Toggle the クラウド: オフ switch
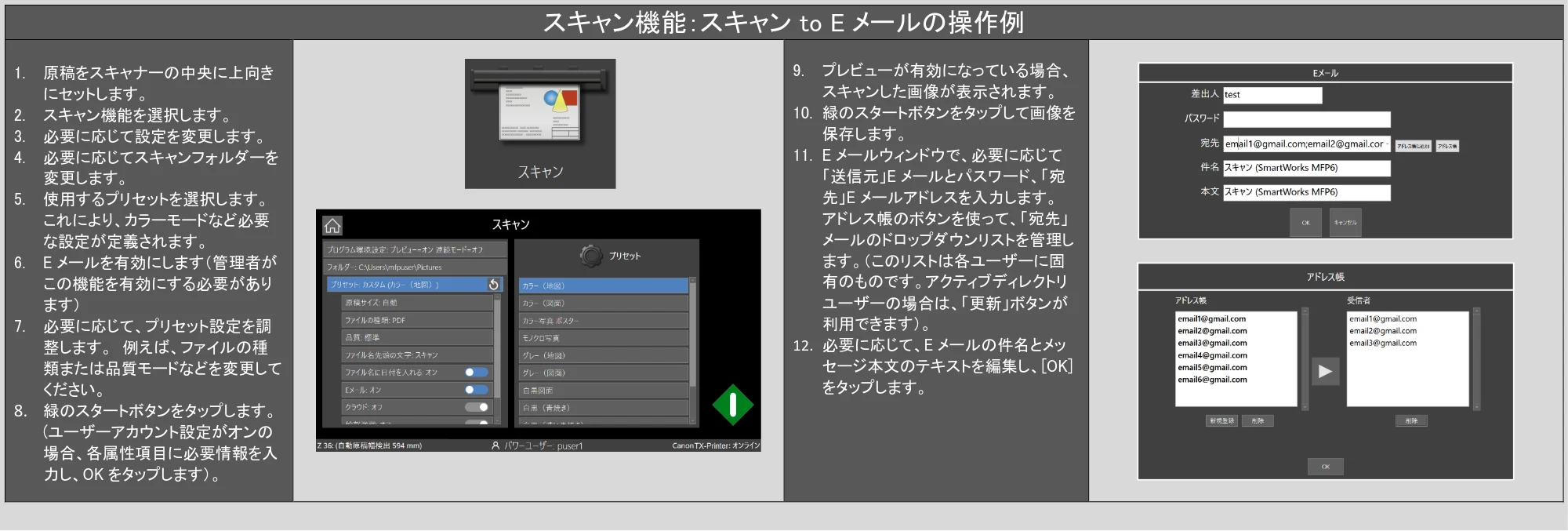Image resolution: width=1568 pixels, height=531 pixels. (x=477, y=407)
